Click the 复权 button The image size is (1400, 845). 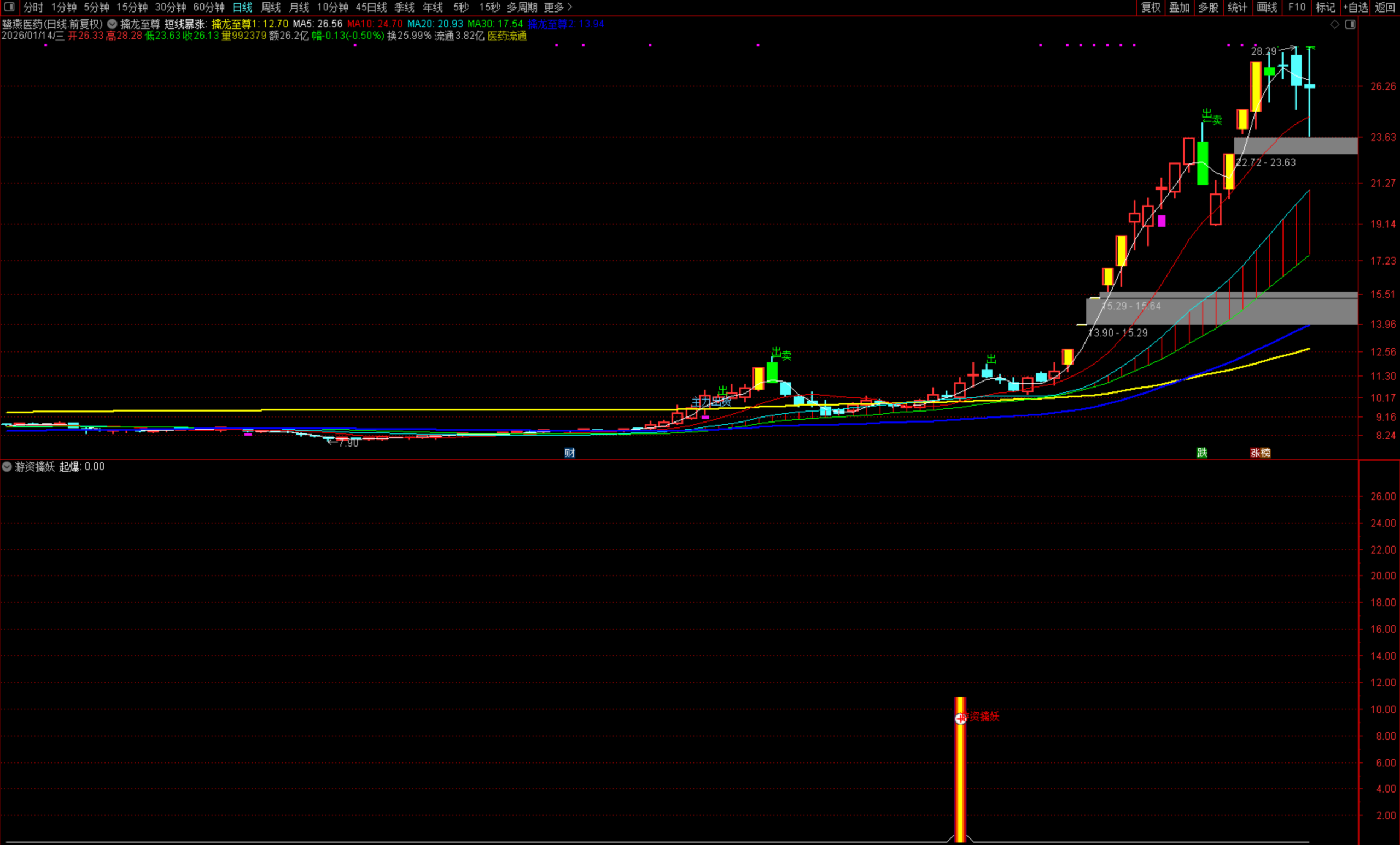1151,8
